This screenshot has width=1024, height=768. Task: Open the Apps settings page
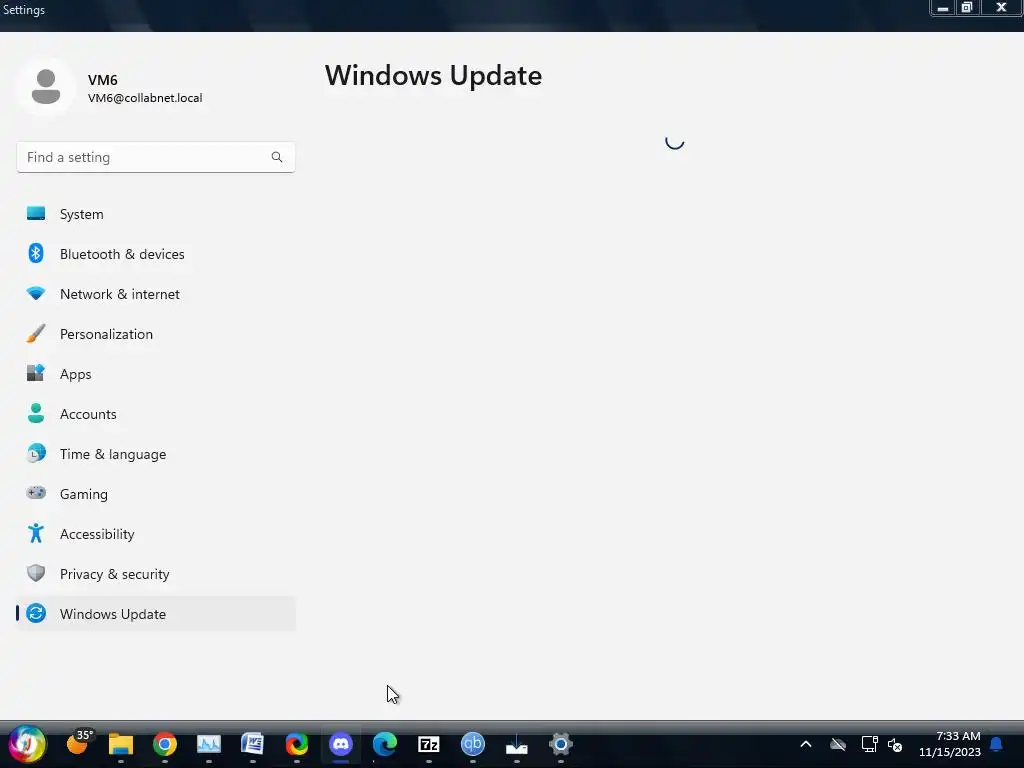(155, 374)
